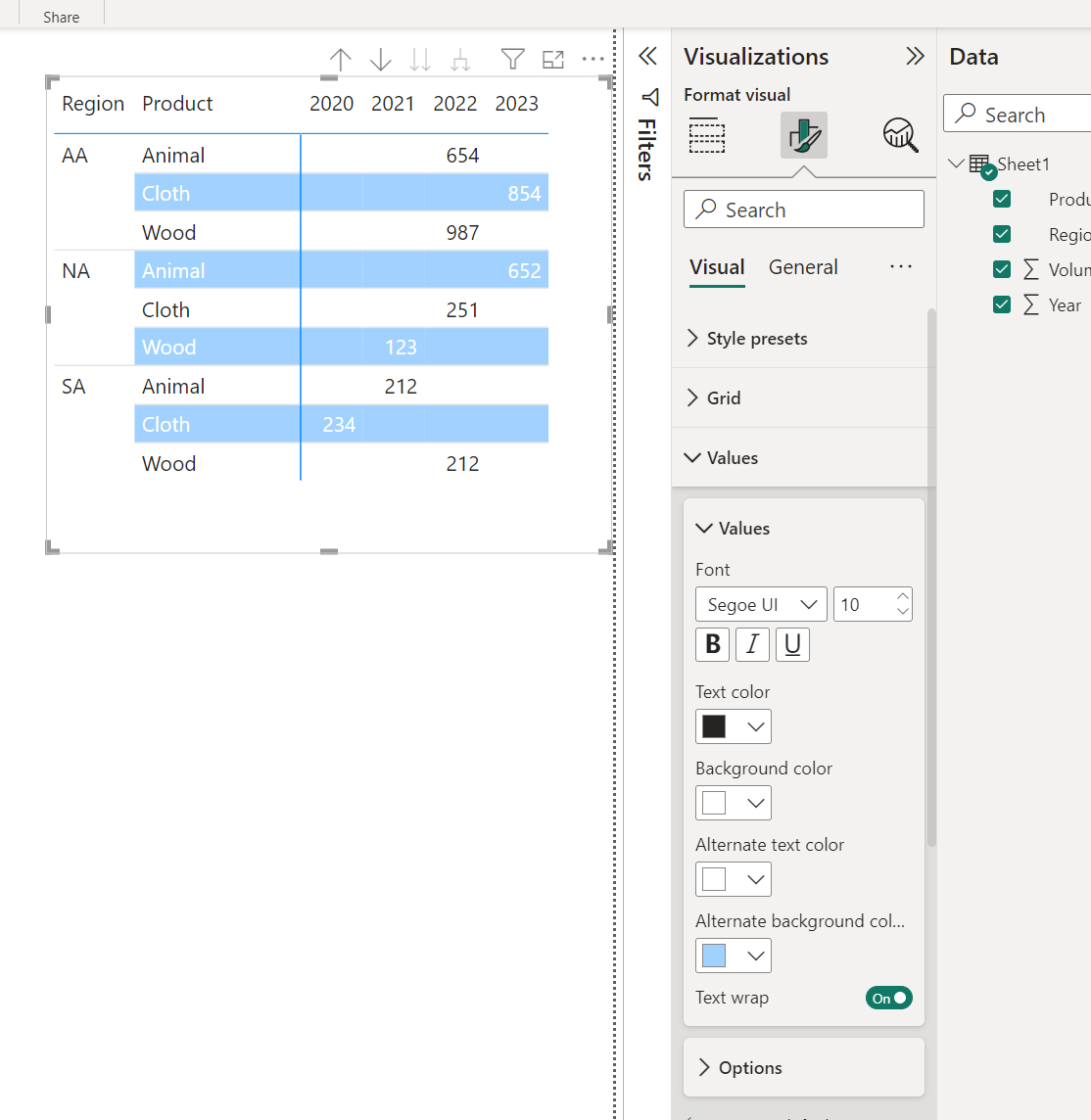The height and width of the screenshot is (1120, 1091).
Task: Open the Analytics magnifier icon
Action: 900,135
